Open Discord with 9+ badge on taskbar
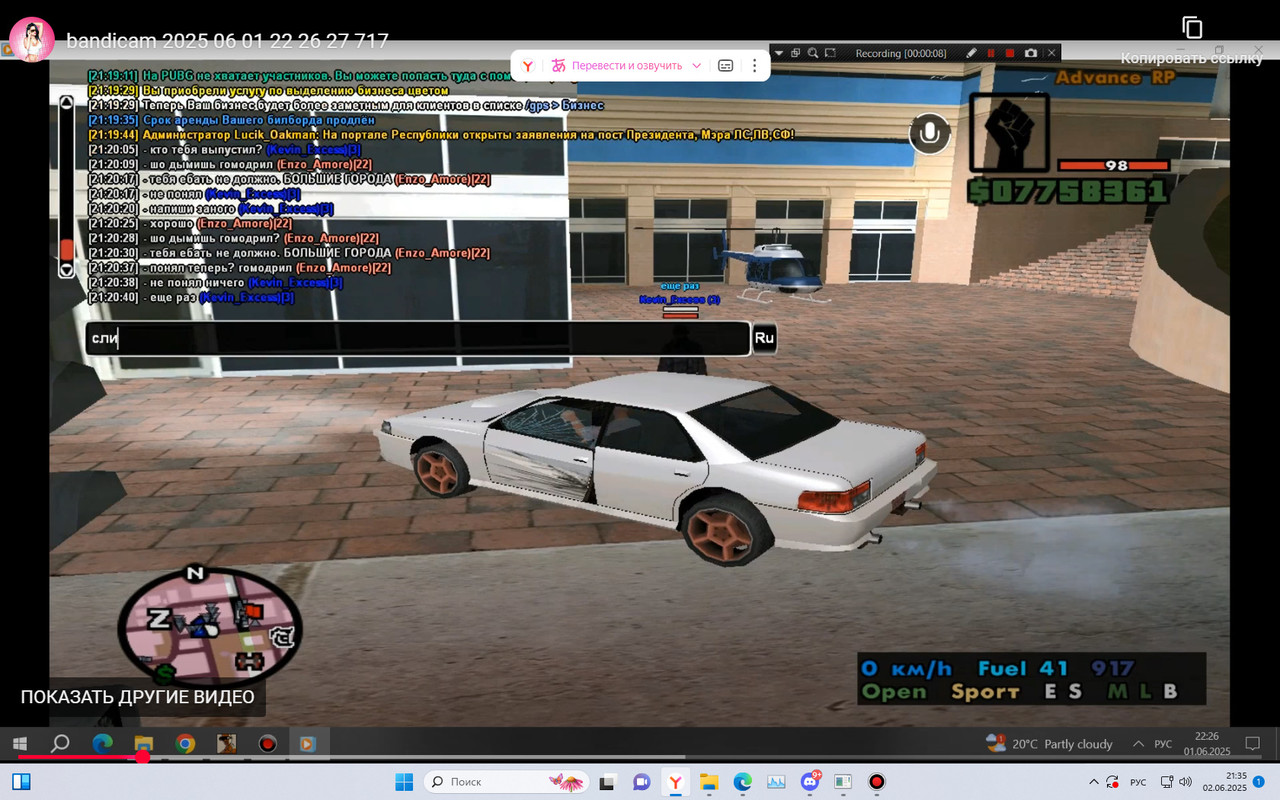This screenshot has width=1280, height=800. pyautogui.click(x=810, y=782)
